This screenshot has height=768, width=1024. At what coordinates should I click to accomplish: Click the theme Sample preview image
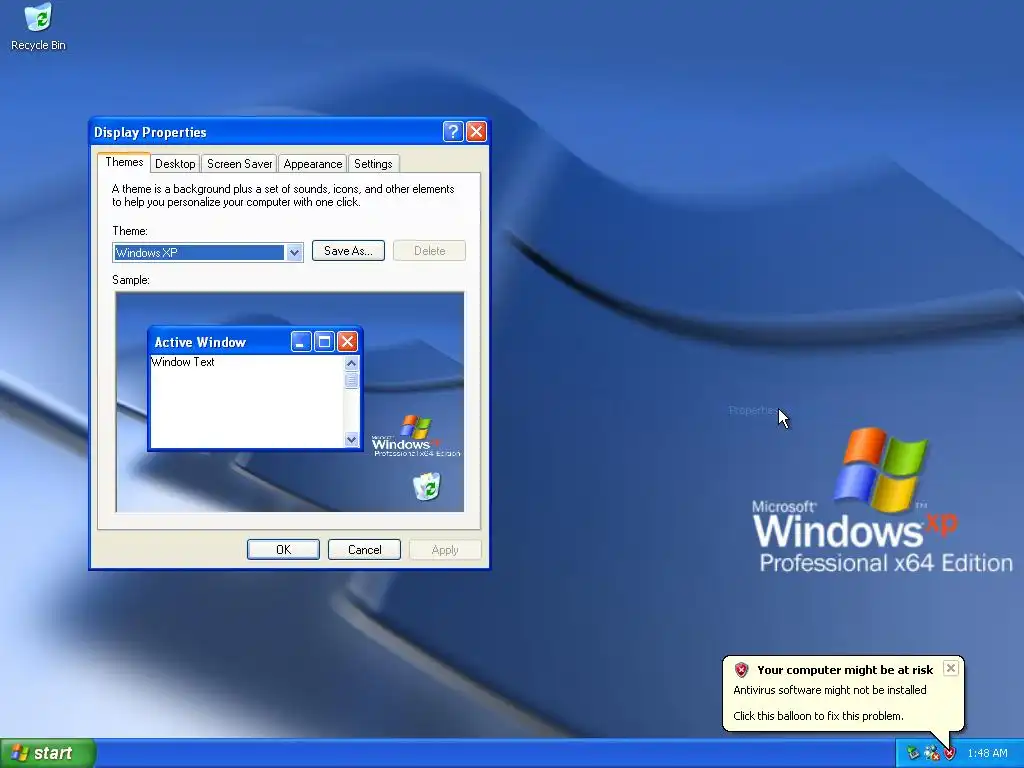290,402
